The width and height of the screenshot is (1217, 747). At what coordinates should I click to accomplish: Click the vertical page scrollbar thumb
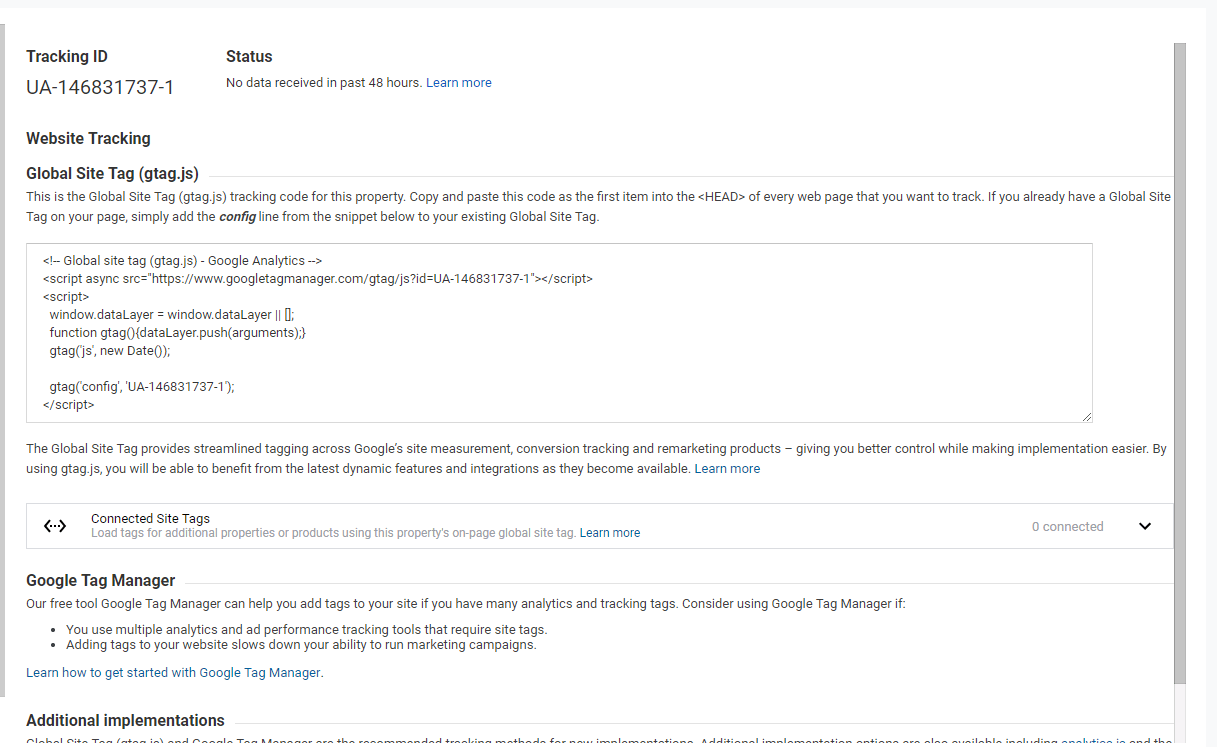pyautogui.click(x=1180, y=363)
